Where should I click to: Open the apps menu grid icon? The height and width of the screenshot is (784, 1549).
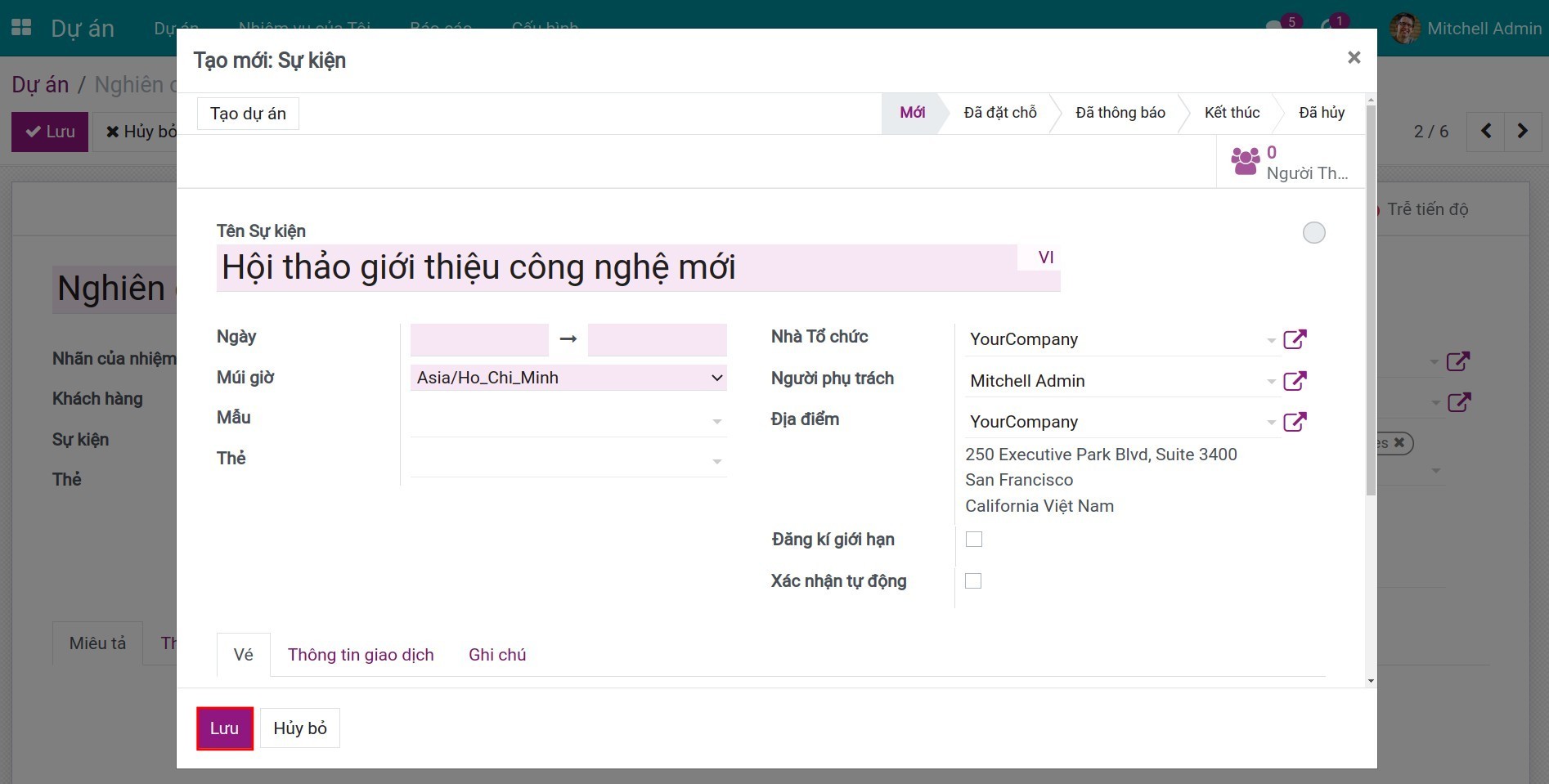pos(20,27)
